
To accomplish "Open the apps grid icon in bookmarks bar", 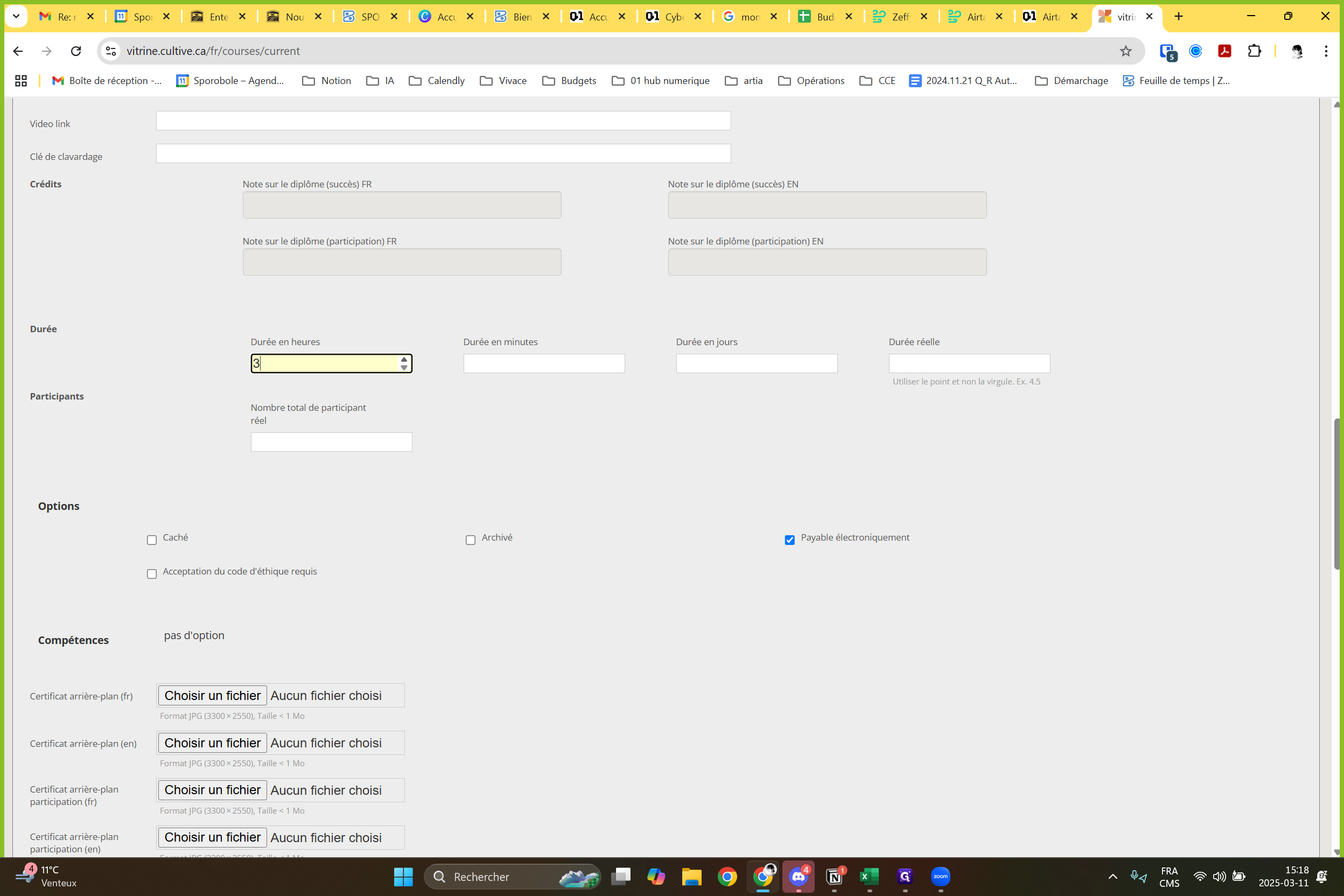I will [x=21, y=81].
